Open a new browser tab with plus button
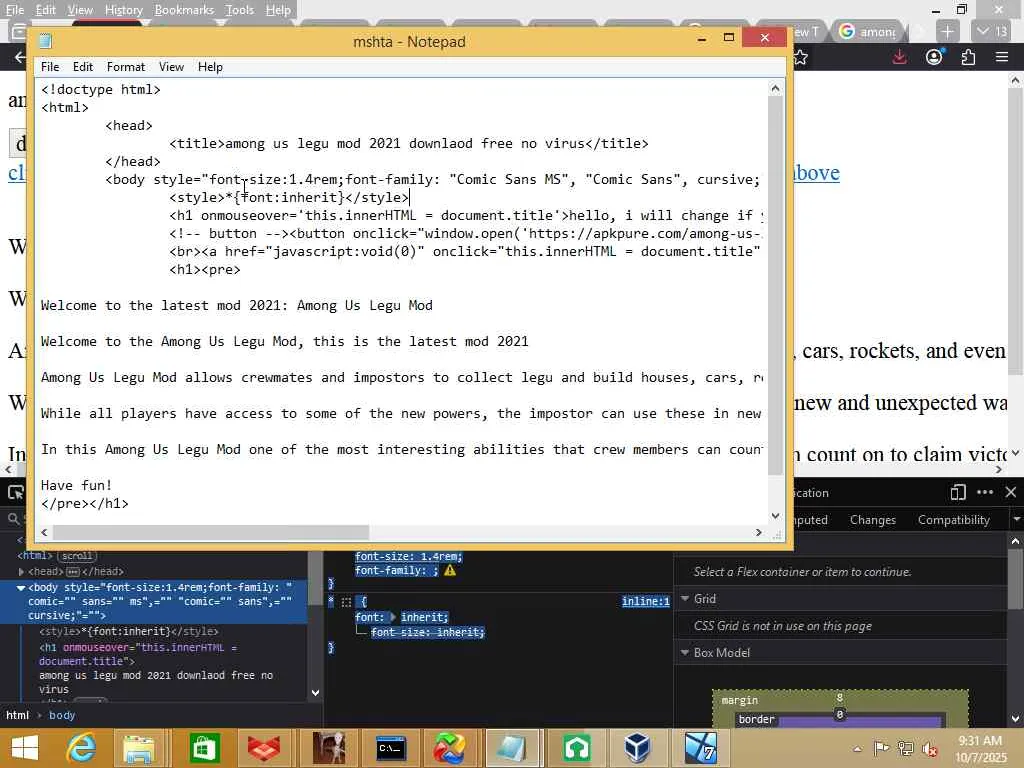 click(947, 31)
